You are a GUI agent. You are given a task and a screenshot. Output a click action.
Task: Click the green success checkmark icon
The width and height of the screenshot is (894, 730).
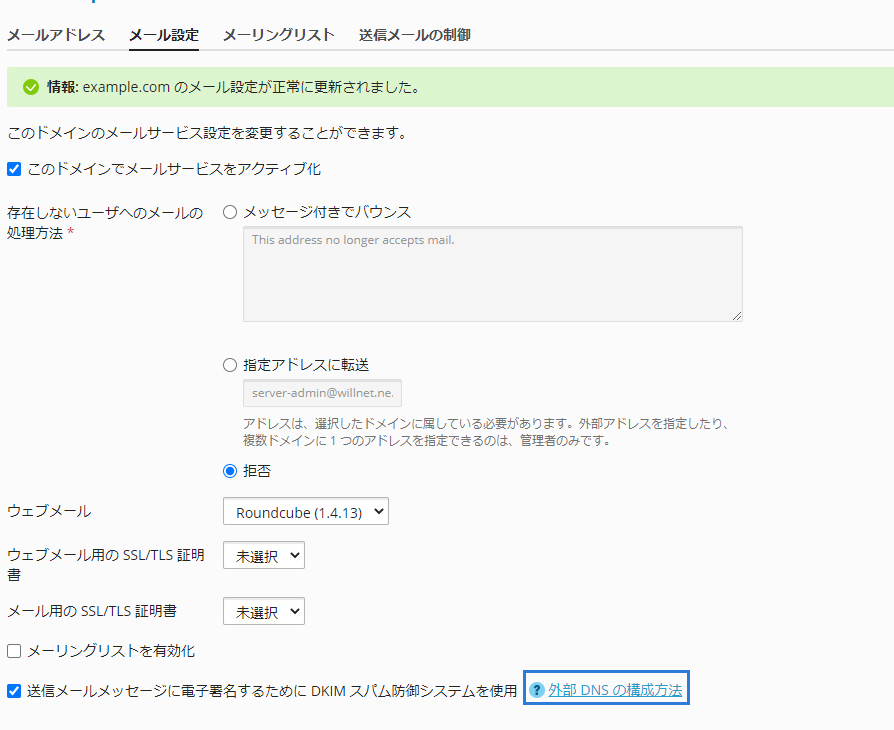pyautogui.click(x=31, y=87)
